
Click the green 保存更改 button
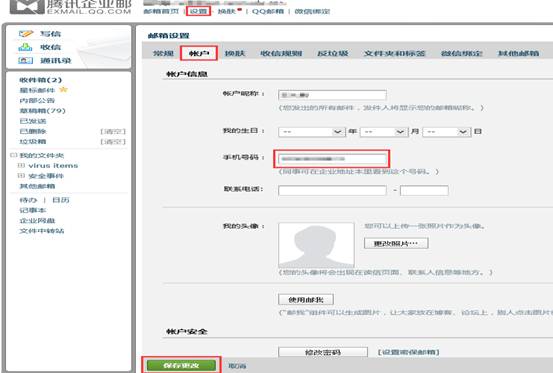pyautogui.click(x=181, y=365)
